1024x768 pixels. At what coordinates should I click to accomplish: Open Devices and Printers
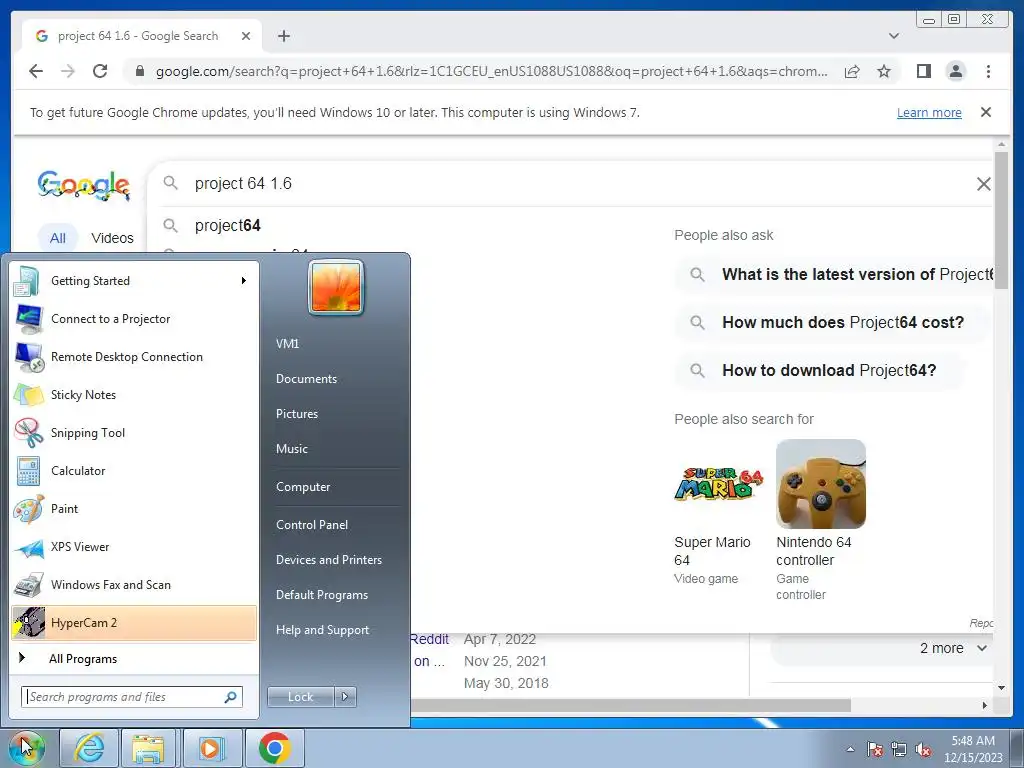[x=328, y=560]
